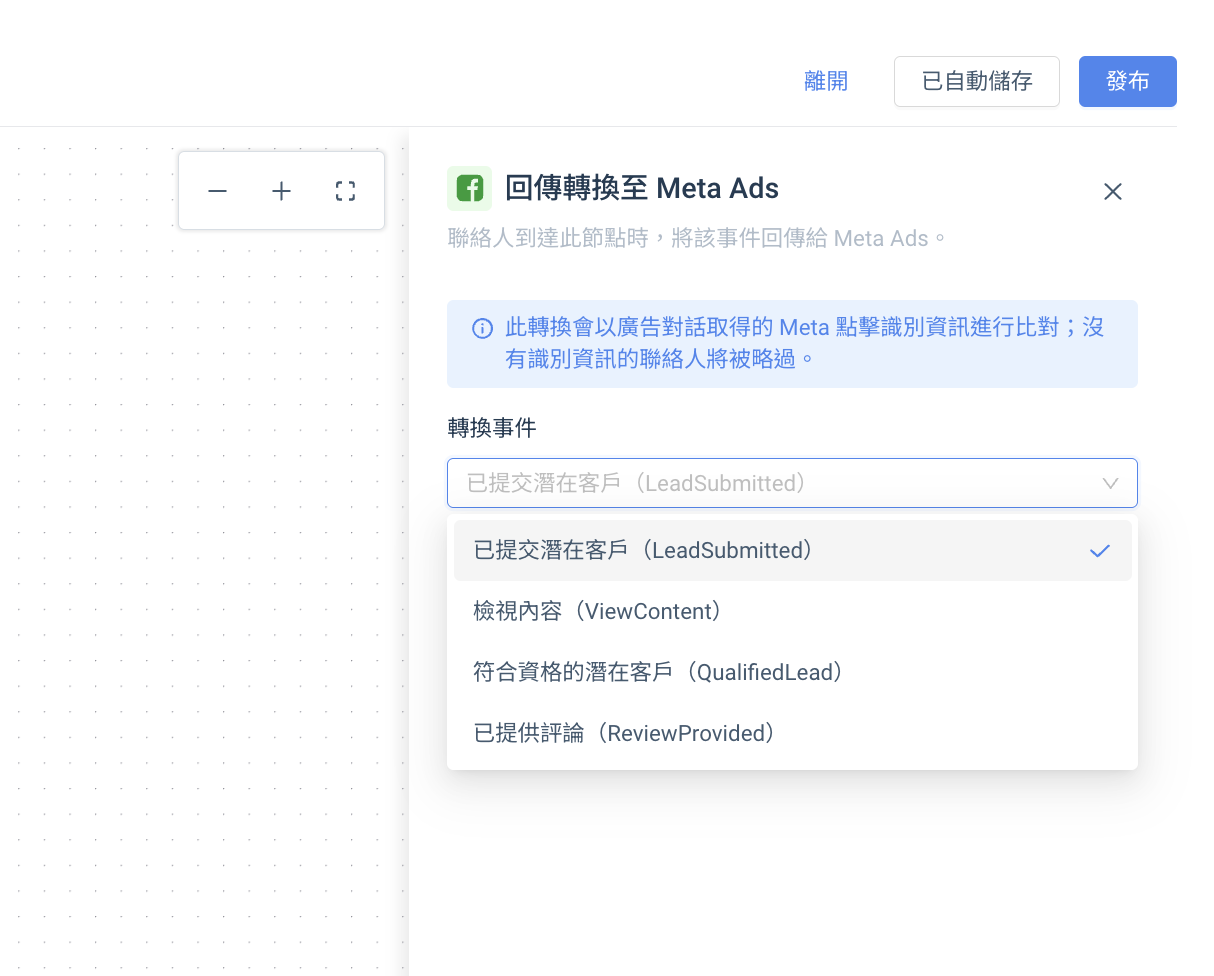This screenshot has height=976, width=1214.
Task: Select 檢視內容 (ViewContent) option
Action: click(x=793, y=611)
